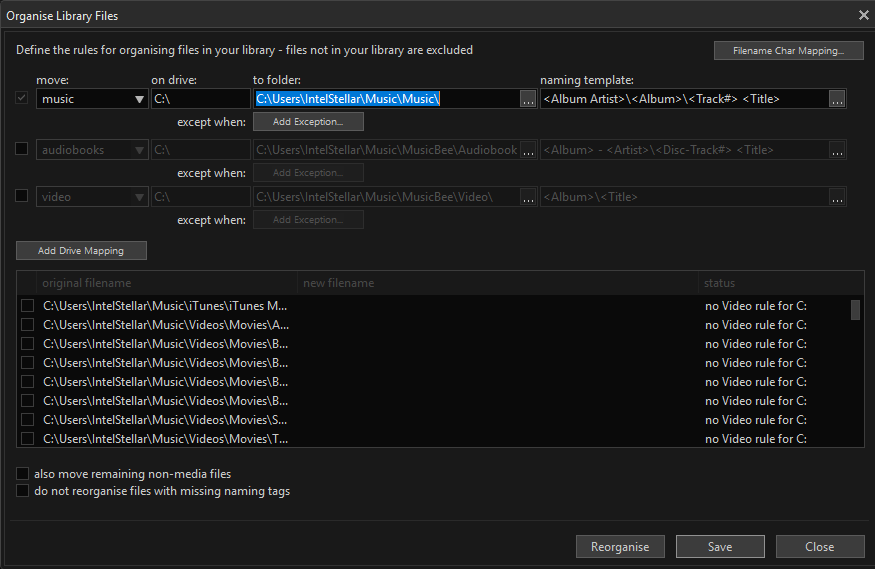Enable the audiobooks rule checkbox
This screenshot has height=569, width=875.
click(22, 149)
